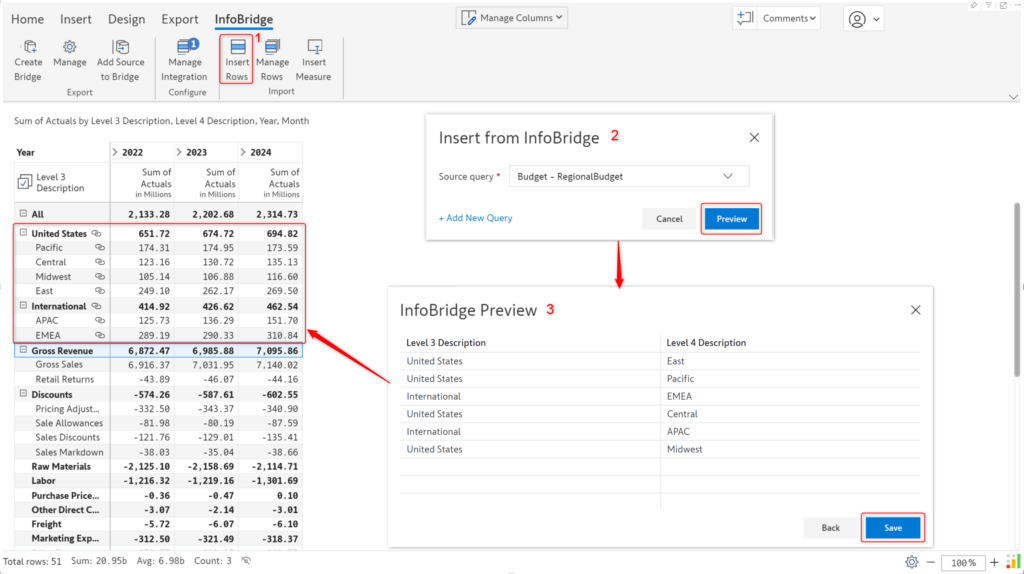
Task: Click the link icon beside APAC
Action: 100,320
